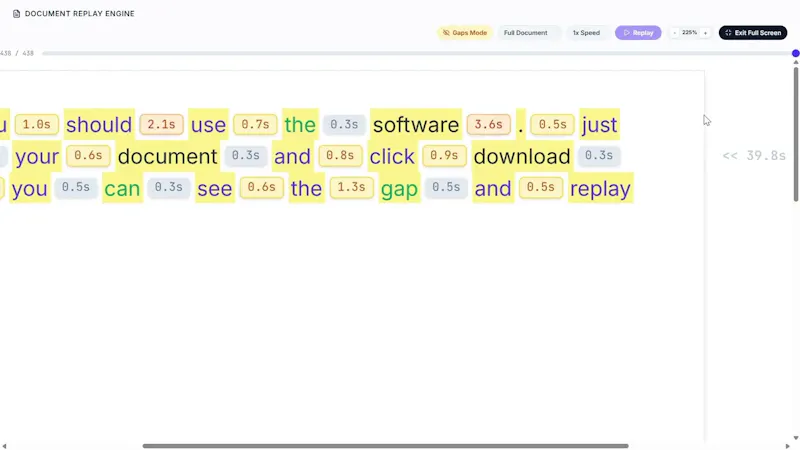Click the vertical scrollbar down arrow
Image resolution: width=800 pixels, height=450 pixels.
(x=795, y=438)
